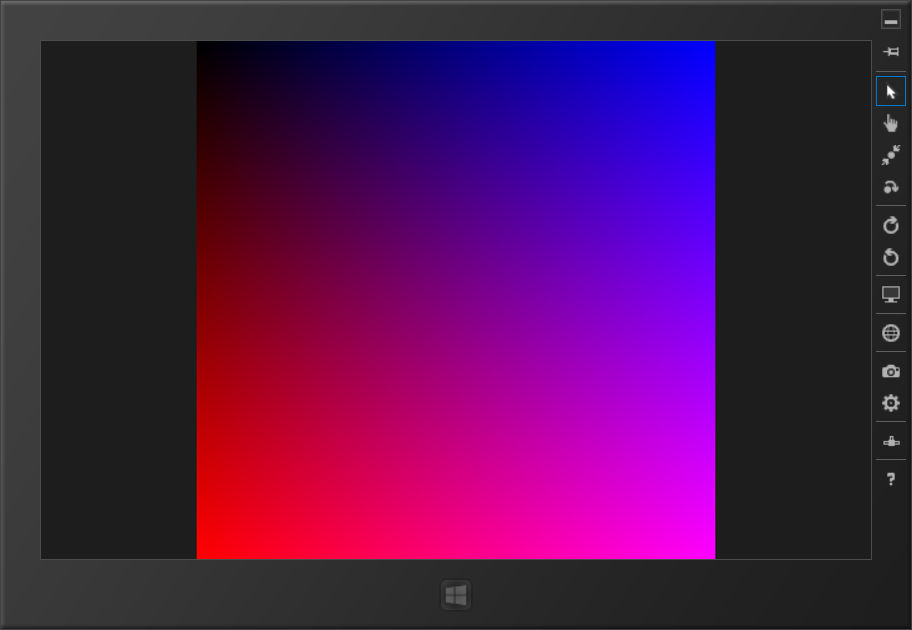This screenshot has height=630, width=912.
Task: Click the gradient image on the simulator screen
Action: tap(456, 300)
